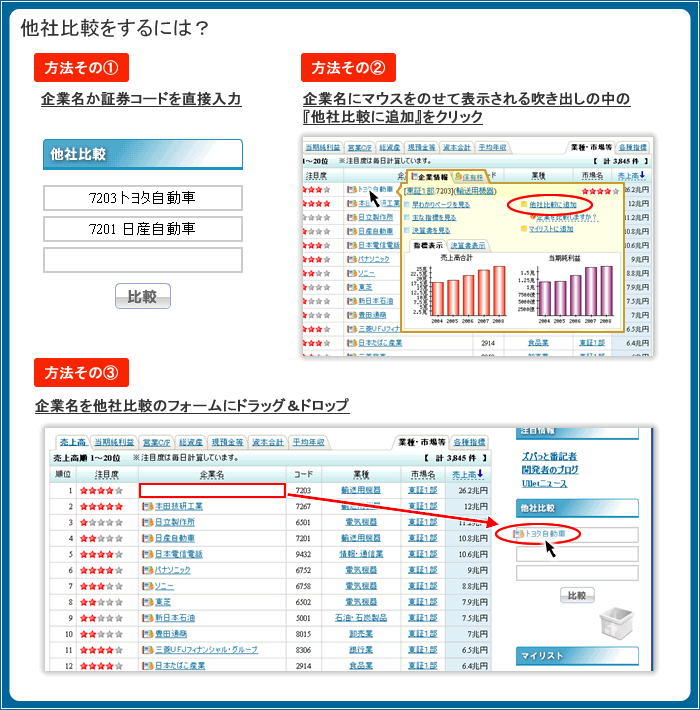Click the 日本たばこ産業 icon in bottom table
The image size is (700, 710).
148,665
